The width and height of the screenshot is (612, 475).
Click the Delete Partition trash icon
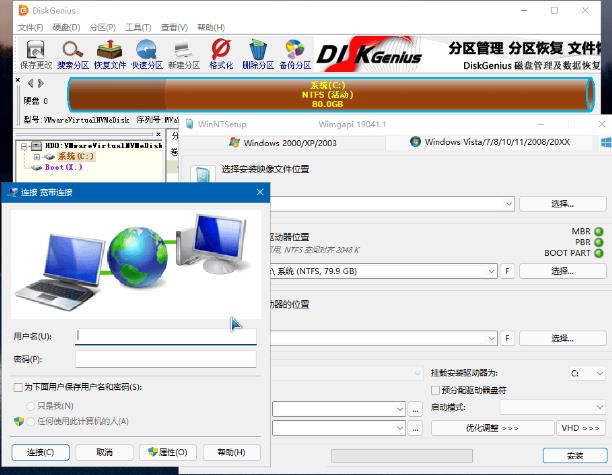click(x=258, y=55)
